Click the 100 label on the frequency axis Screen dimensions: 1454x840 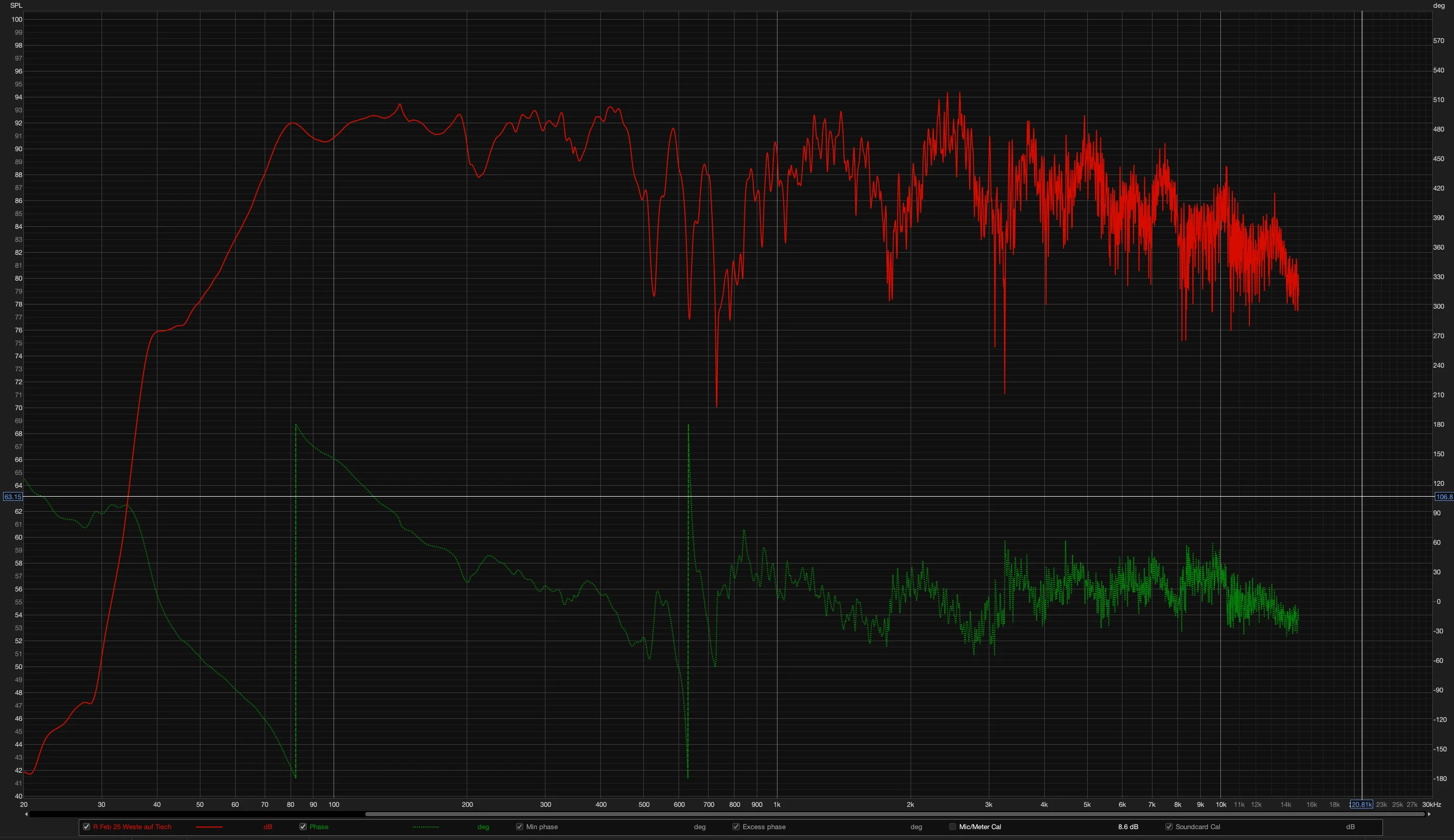pos(334,805)
